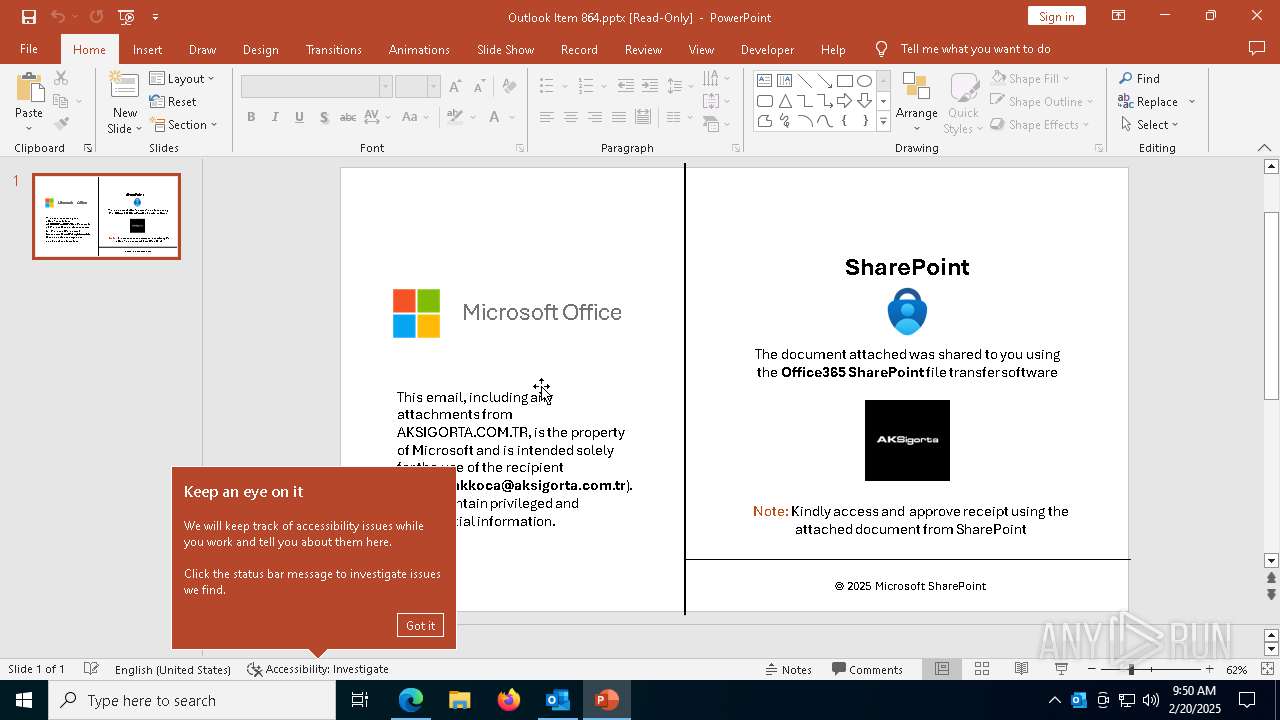Launch Firefox from taskbar
The image size is (1280, 720).
509,700
